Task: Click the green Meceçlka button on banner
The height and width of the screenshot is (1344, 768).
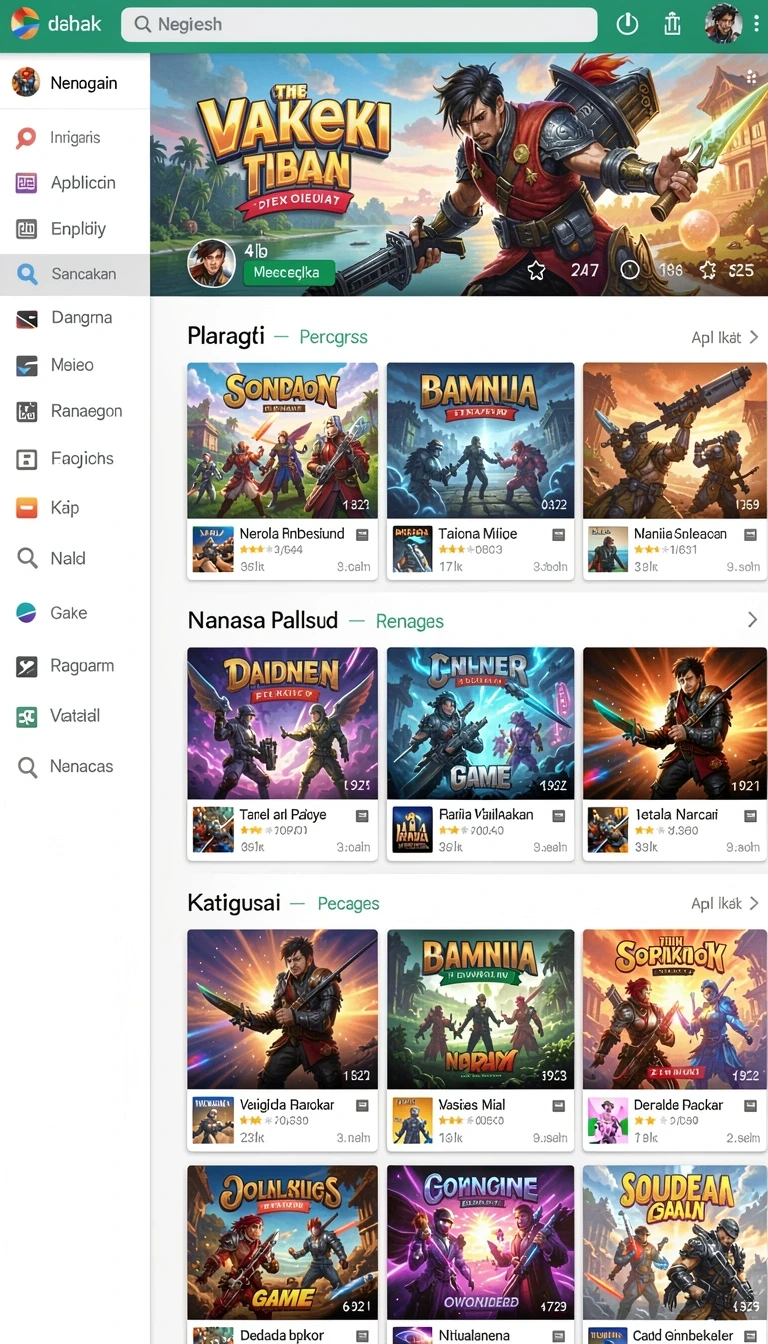Action: click(287, 272)
